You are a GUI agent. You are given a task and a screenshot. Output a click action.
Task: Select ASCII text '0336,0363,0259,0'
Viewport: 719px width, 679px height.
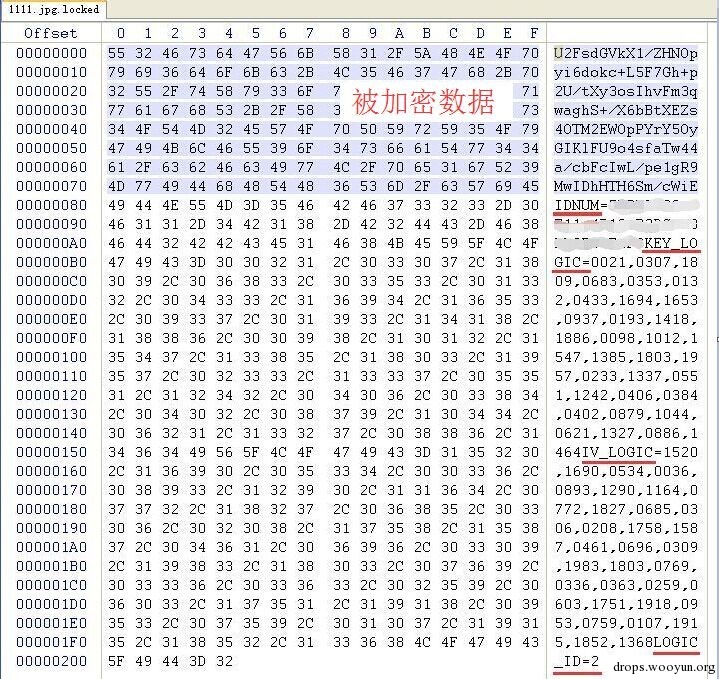tap(626, 585)
